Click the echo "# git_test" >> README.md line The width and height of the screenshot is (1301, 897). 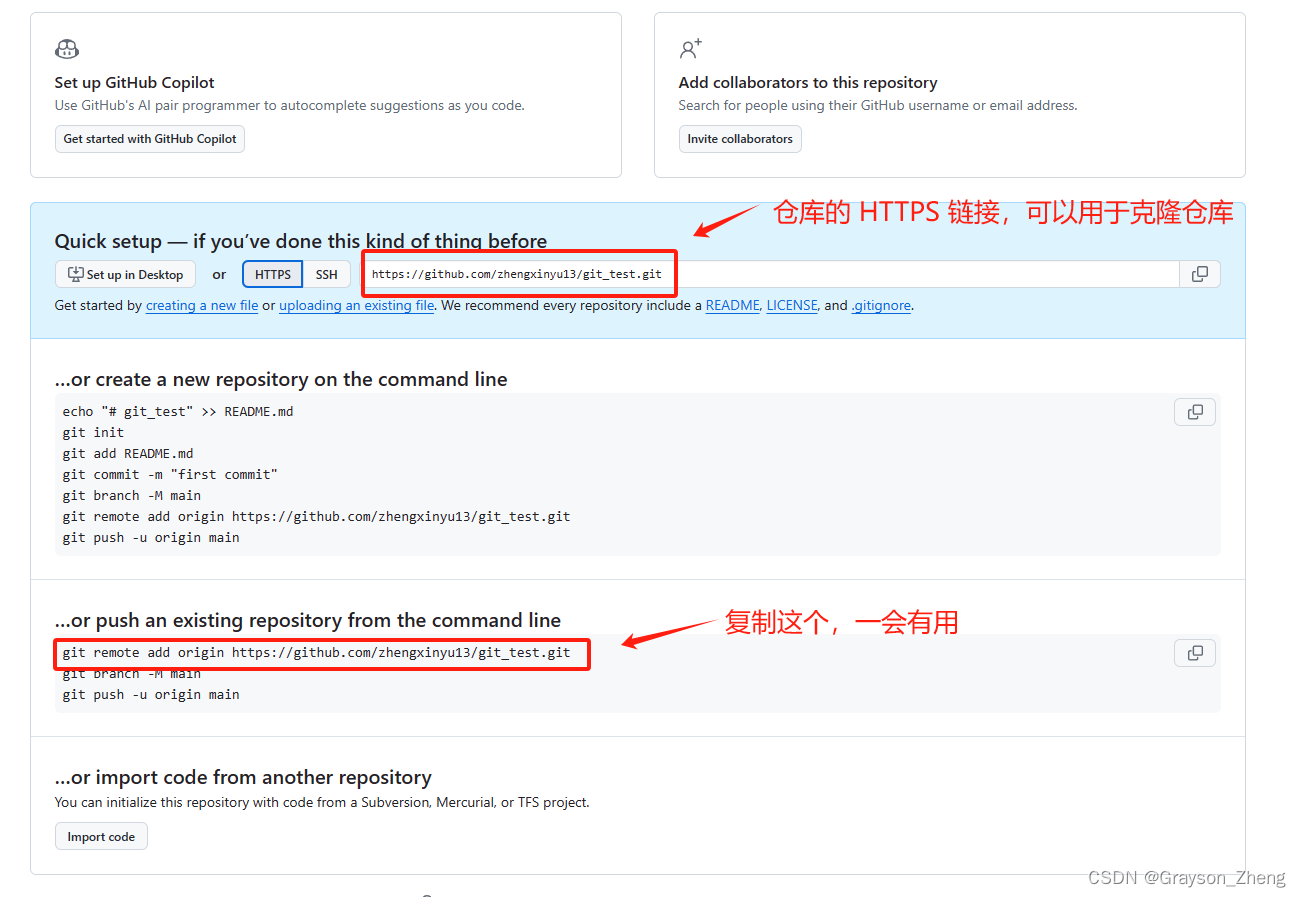coord(178,411)
